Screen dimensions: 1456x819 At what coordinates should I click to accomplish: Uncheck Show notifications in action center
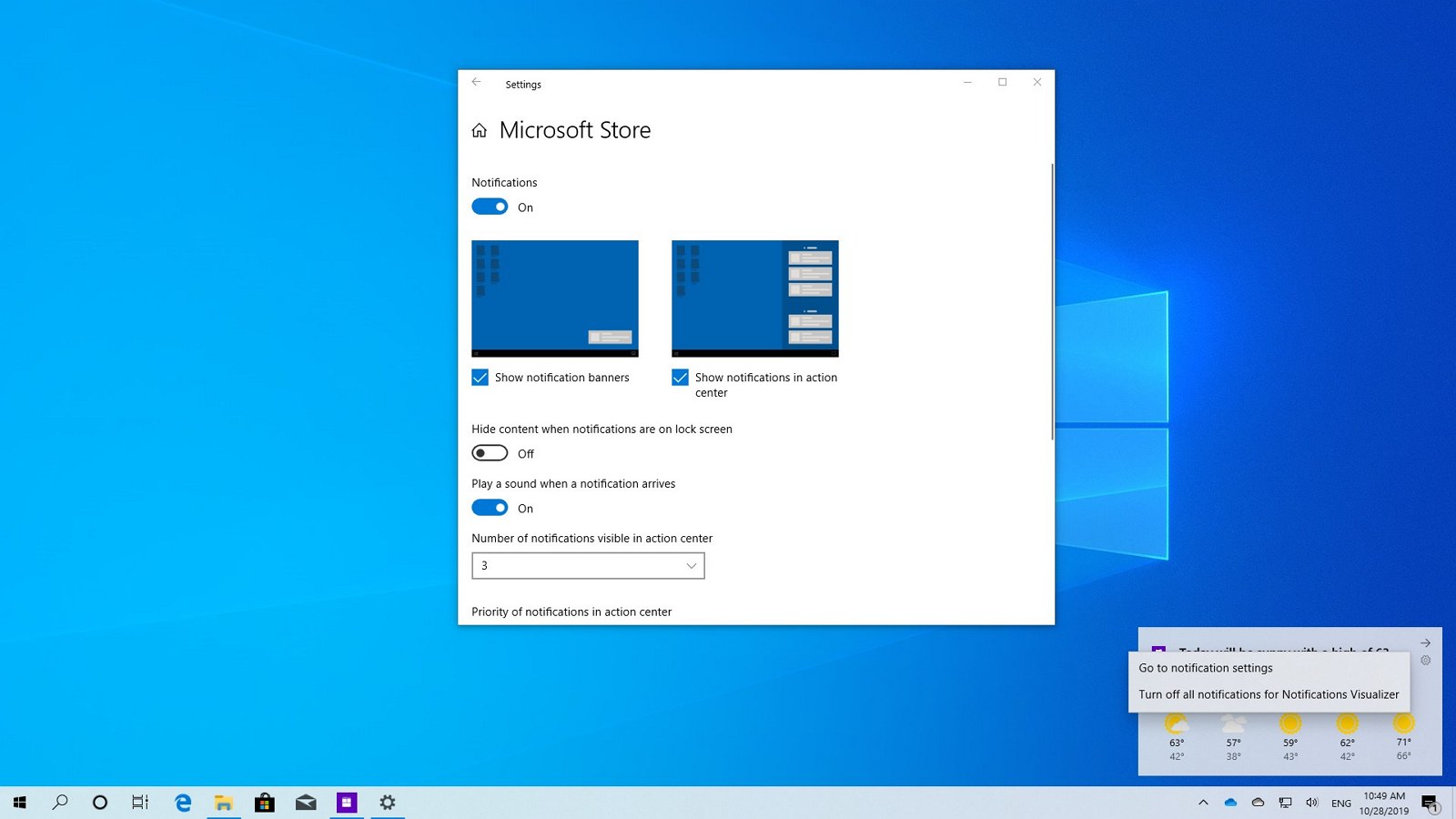(x=680, y=377)
